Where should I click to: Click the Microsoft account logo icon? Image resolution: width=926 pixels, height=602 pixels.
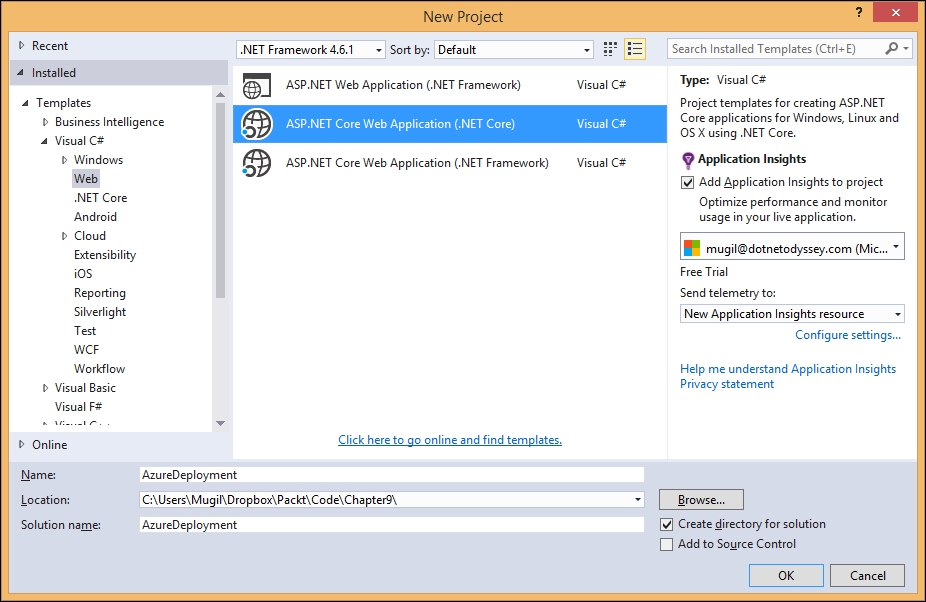coord(692,248)
